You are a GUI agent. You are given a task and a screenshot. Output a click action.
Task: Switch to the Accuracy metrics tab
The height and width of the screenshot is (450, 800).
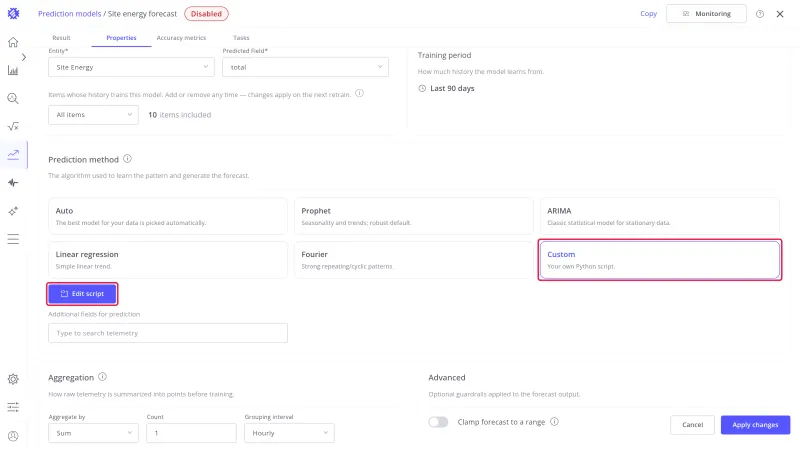pyautogui.click(x=181, y=38)
